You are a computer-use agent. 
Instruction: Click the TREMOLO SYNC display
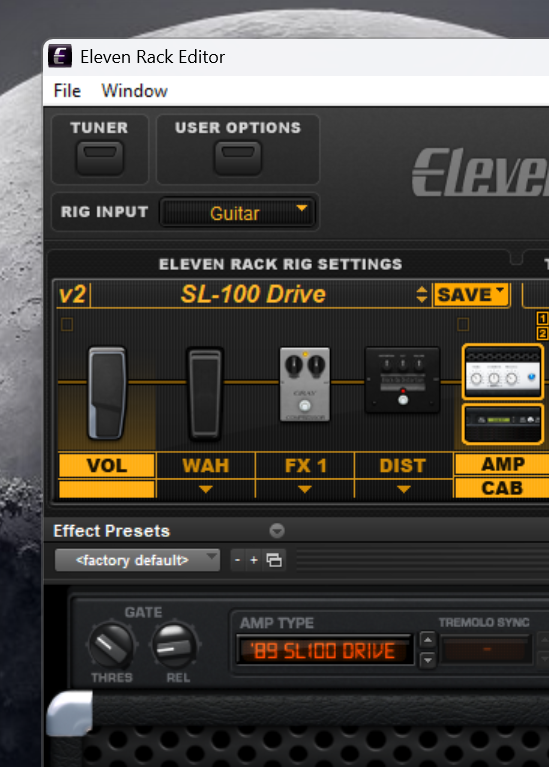[x=486, y=650]
